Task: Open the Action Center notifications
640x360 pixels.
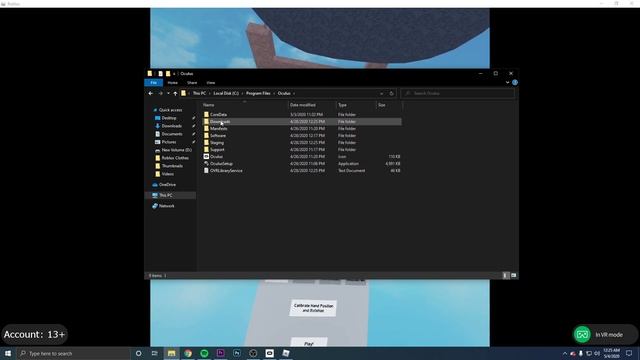Action: pyautogui.click(x=629, y=353)
